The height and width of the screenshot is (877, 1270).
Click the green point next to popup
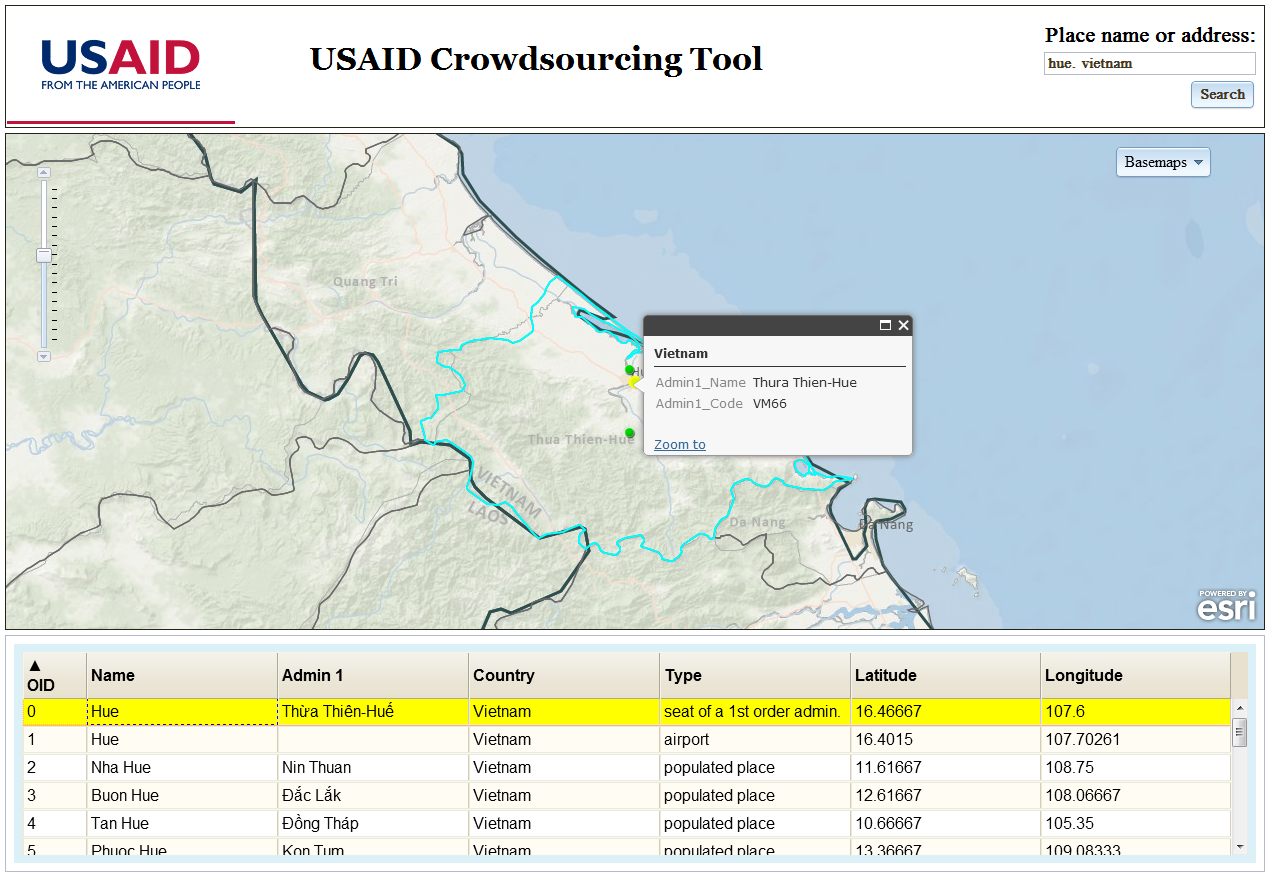(630, 370)
